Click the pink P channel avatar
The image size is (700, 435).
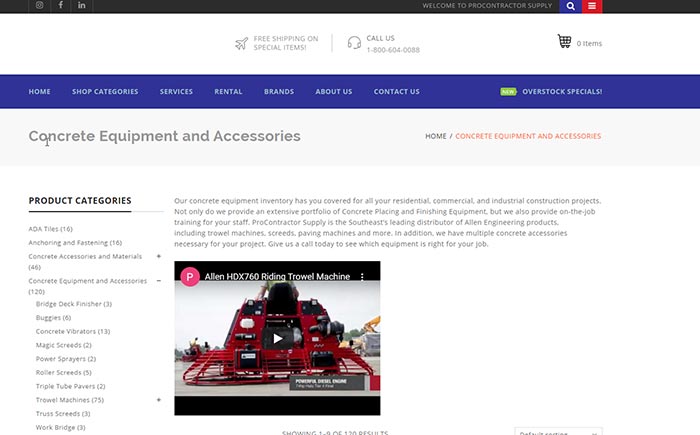click(190, 276)
